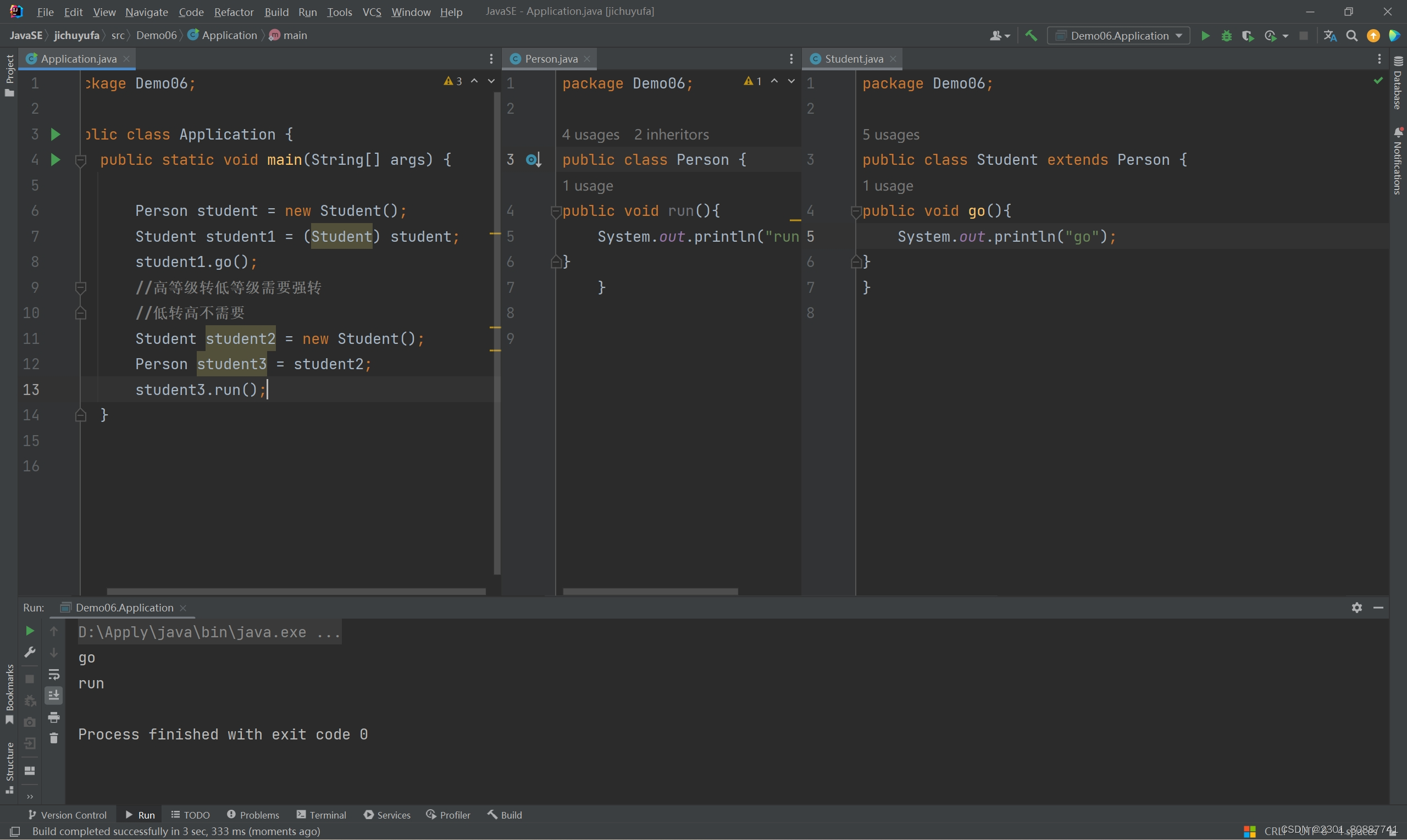Viewport: 1407px width, 840px height.
Task: Open Services tool window
Action: (387, 815)
